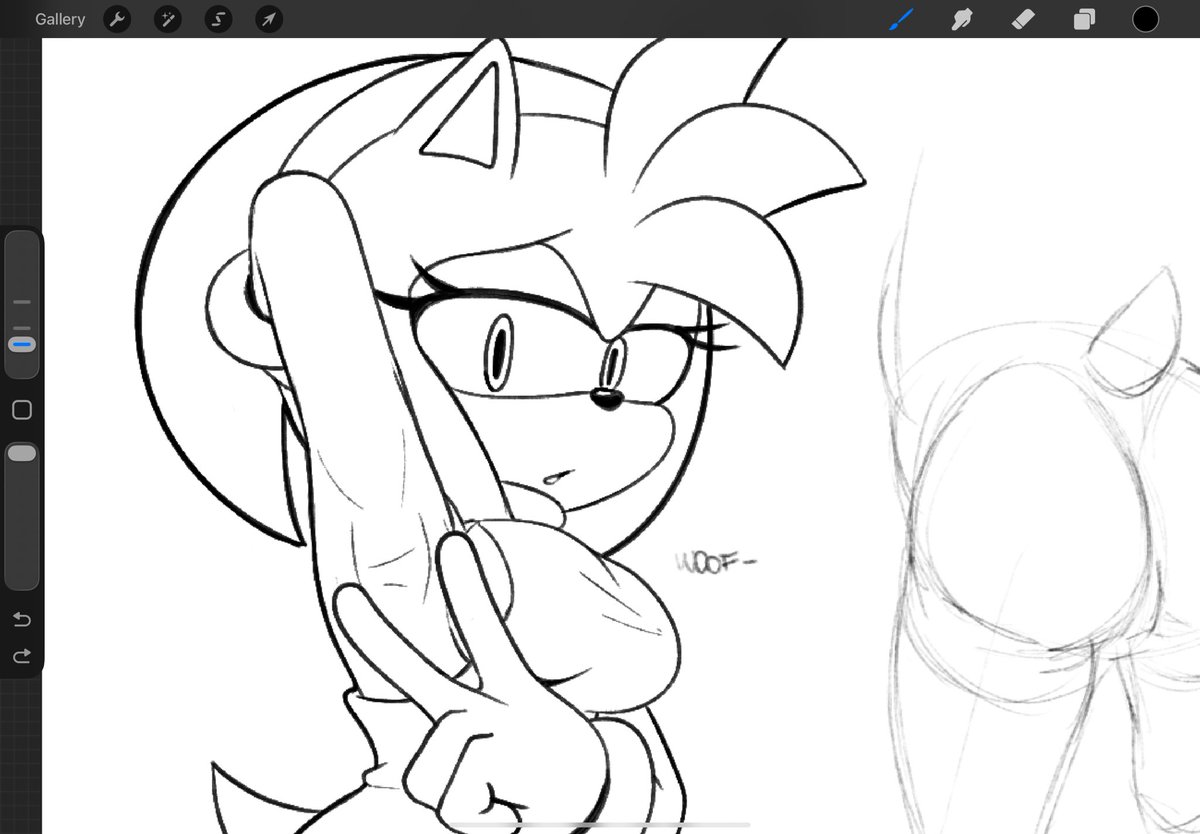Return to the Gallery
The width and height of the screenshot is (1200, 834).
coord(60,19)
